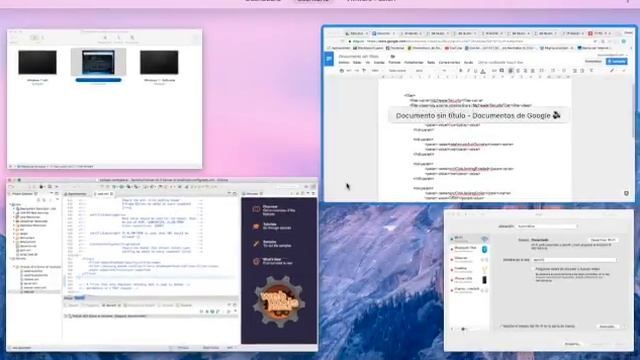The width and height of the screenshot is (640, 360).
Task: Click the move-to-folder icon beside Docs title
Action: 393,56
